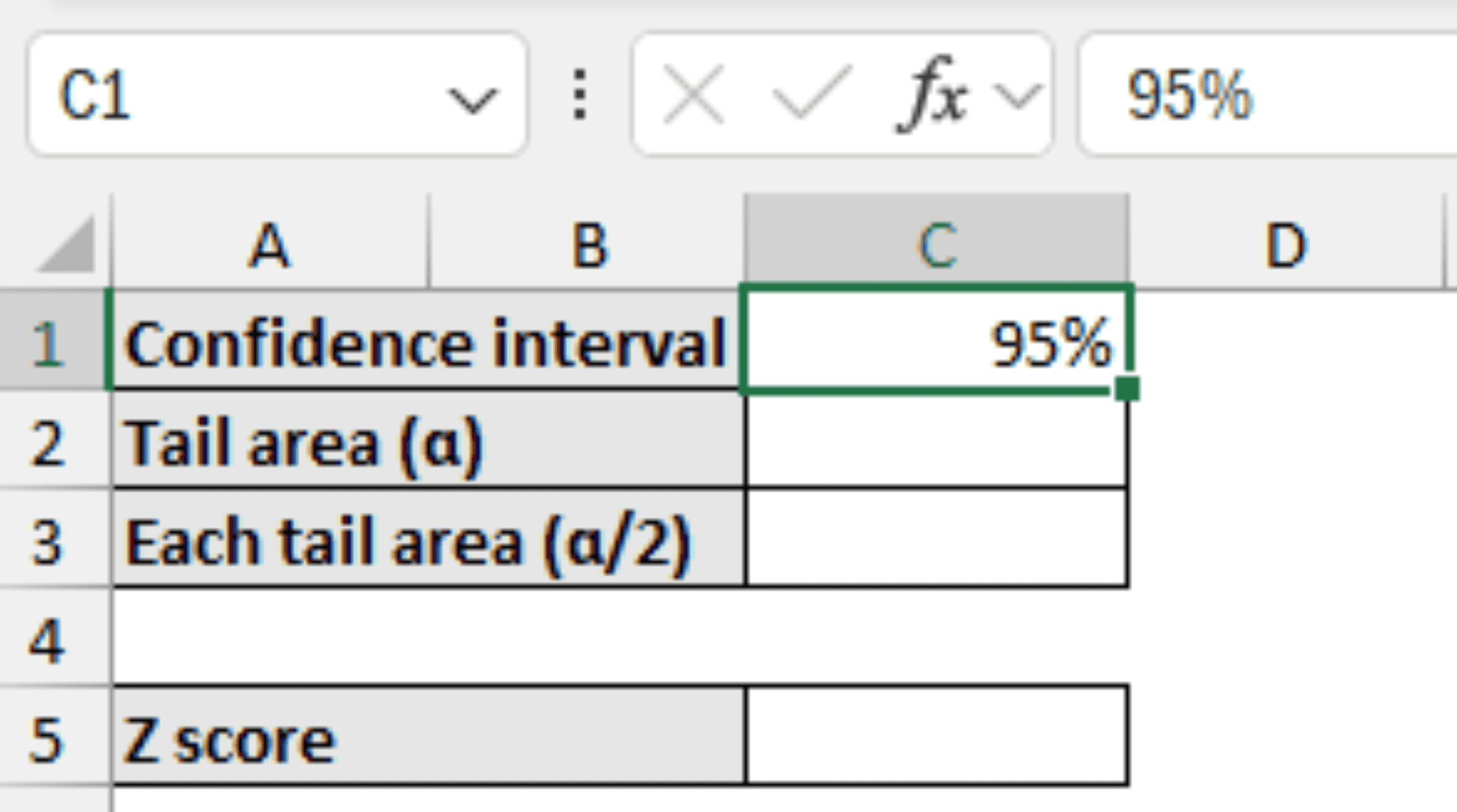Select row 4 header
Screen dimensions: 1457x812
(x=48, y=641)
